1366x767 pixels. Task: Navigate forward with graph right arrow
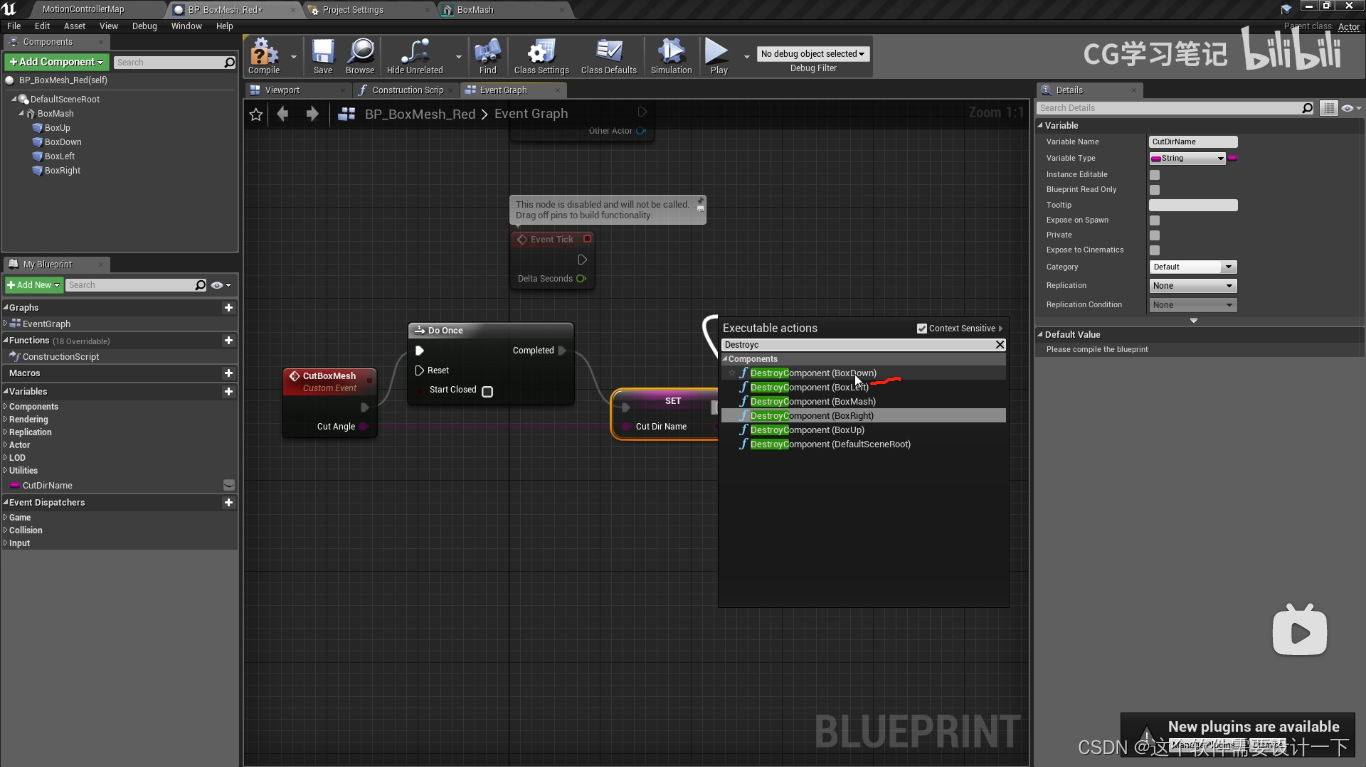tap(312, 114)
